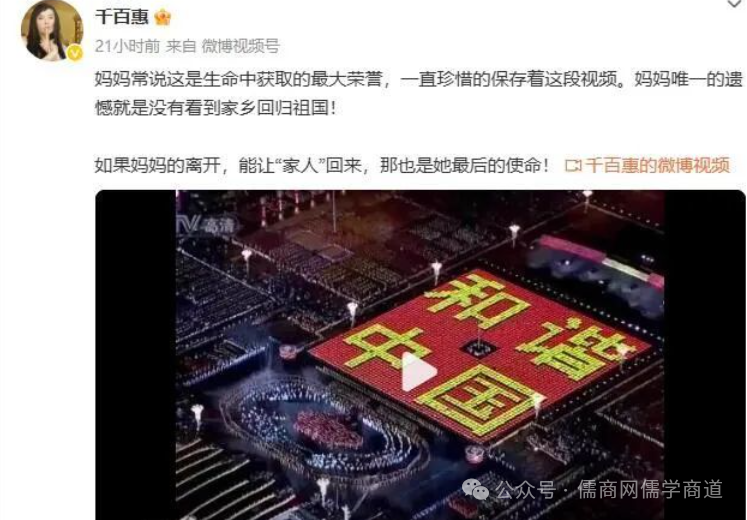Expand the post options chevron at top right
The height and width of the screenshot is (520, 747).
point(736,4)
